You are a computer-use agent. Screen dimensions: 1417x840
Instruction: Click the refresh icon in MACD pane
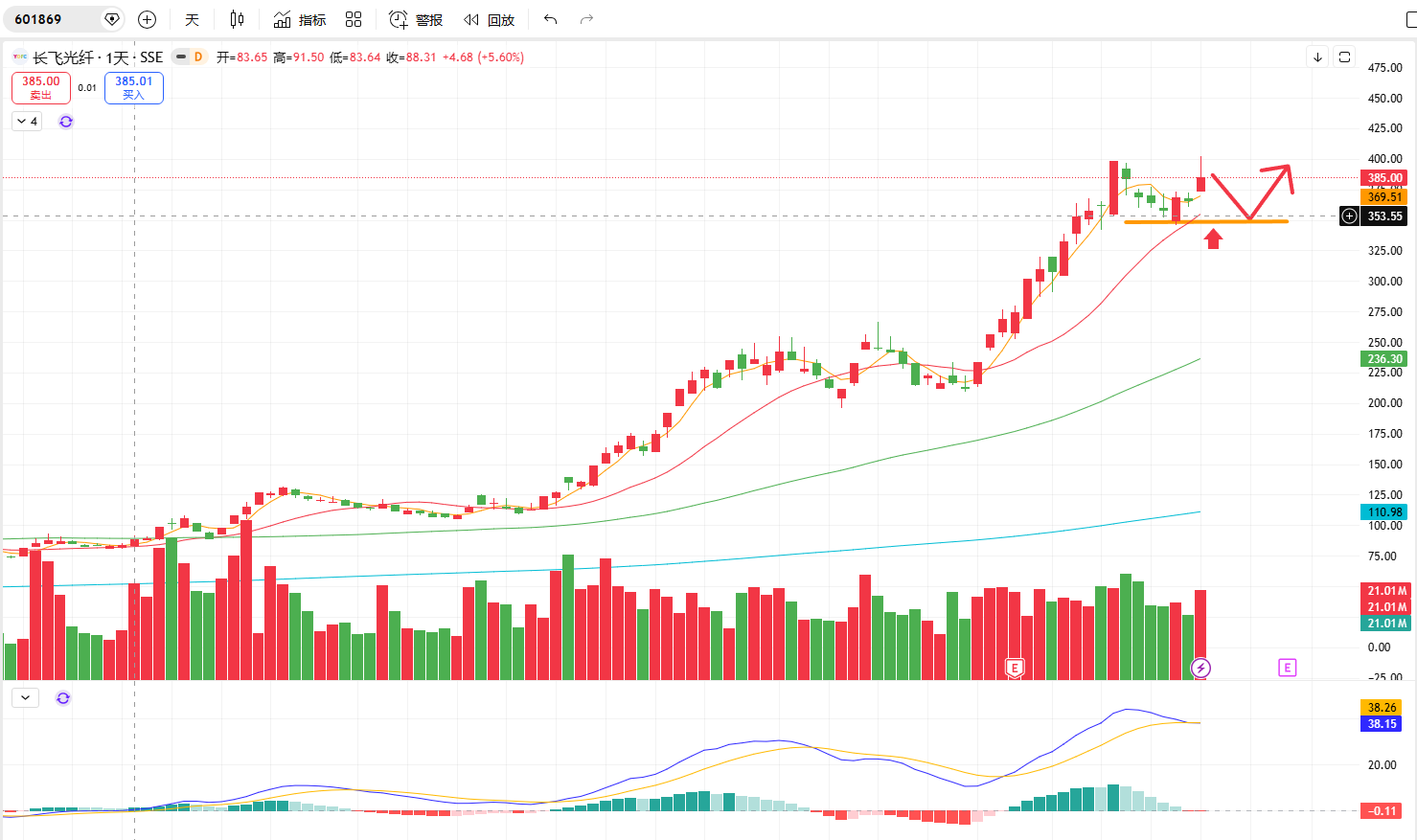coord(63,698)
